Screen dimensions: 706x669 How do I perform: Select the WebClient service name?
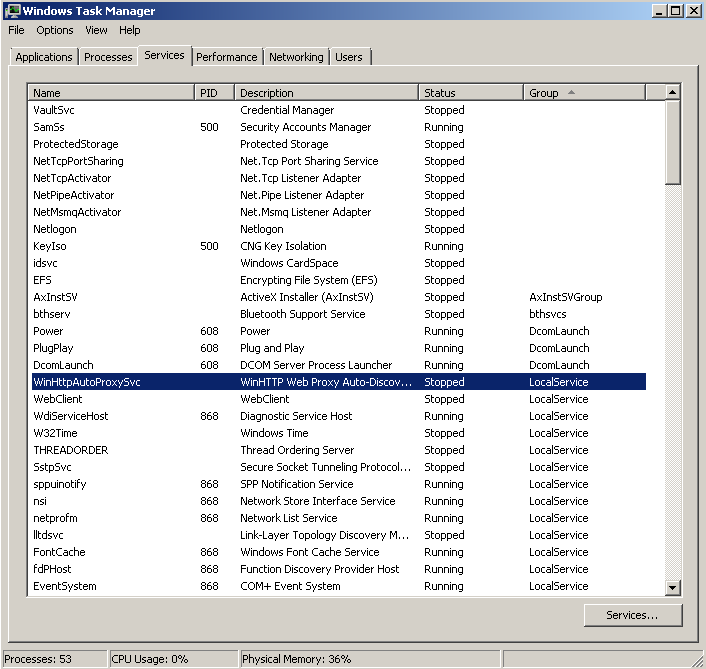pos(58,399)
